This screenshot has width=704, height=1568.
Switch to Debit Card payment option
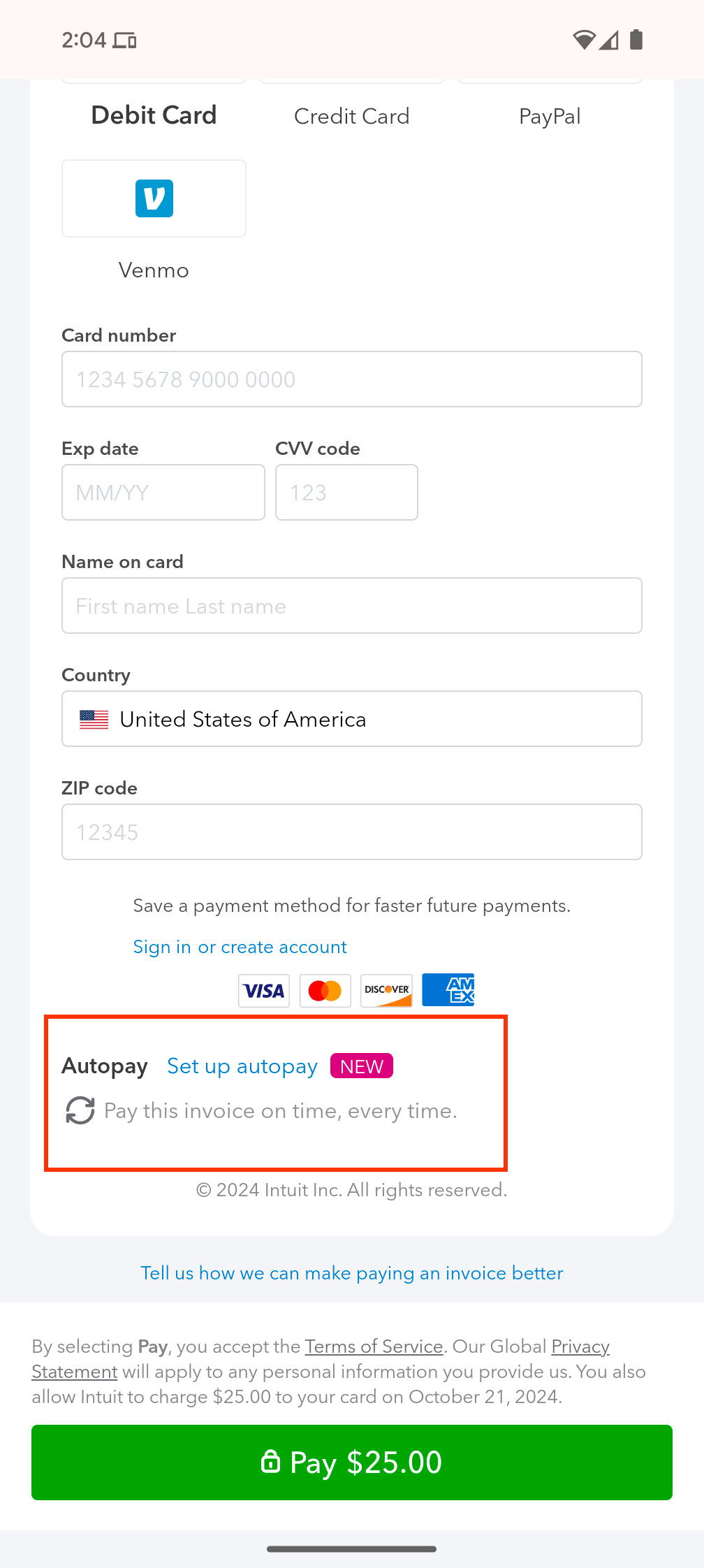click(154, 115)
